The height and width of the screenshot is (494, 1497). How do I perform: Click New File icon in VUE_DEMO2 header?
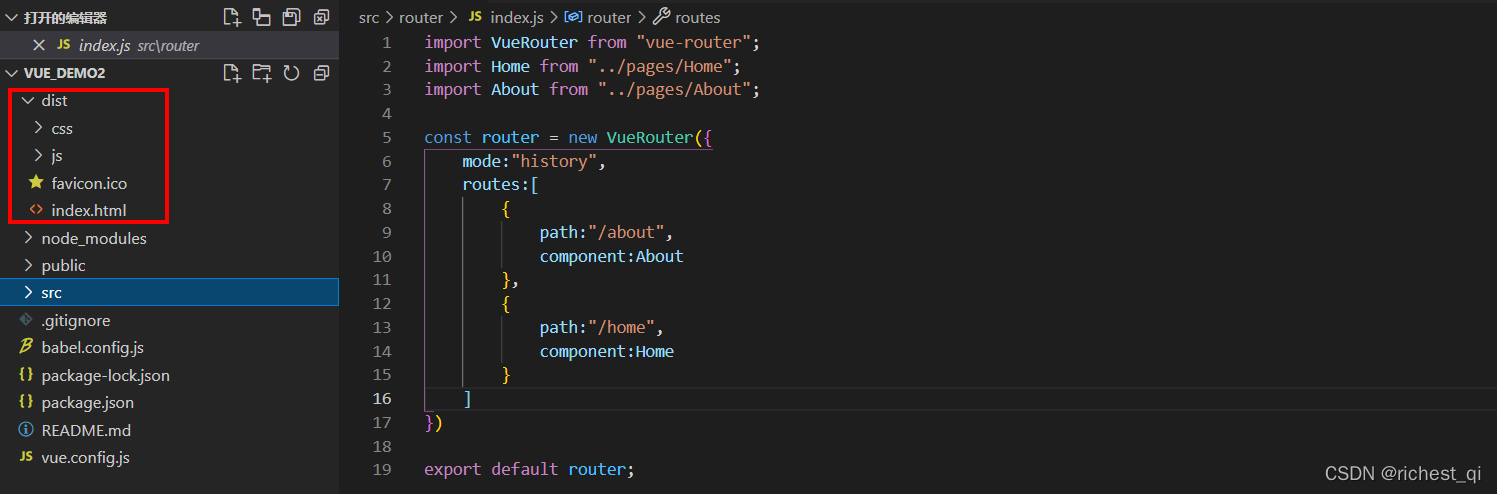pos(232,73)
